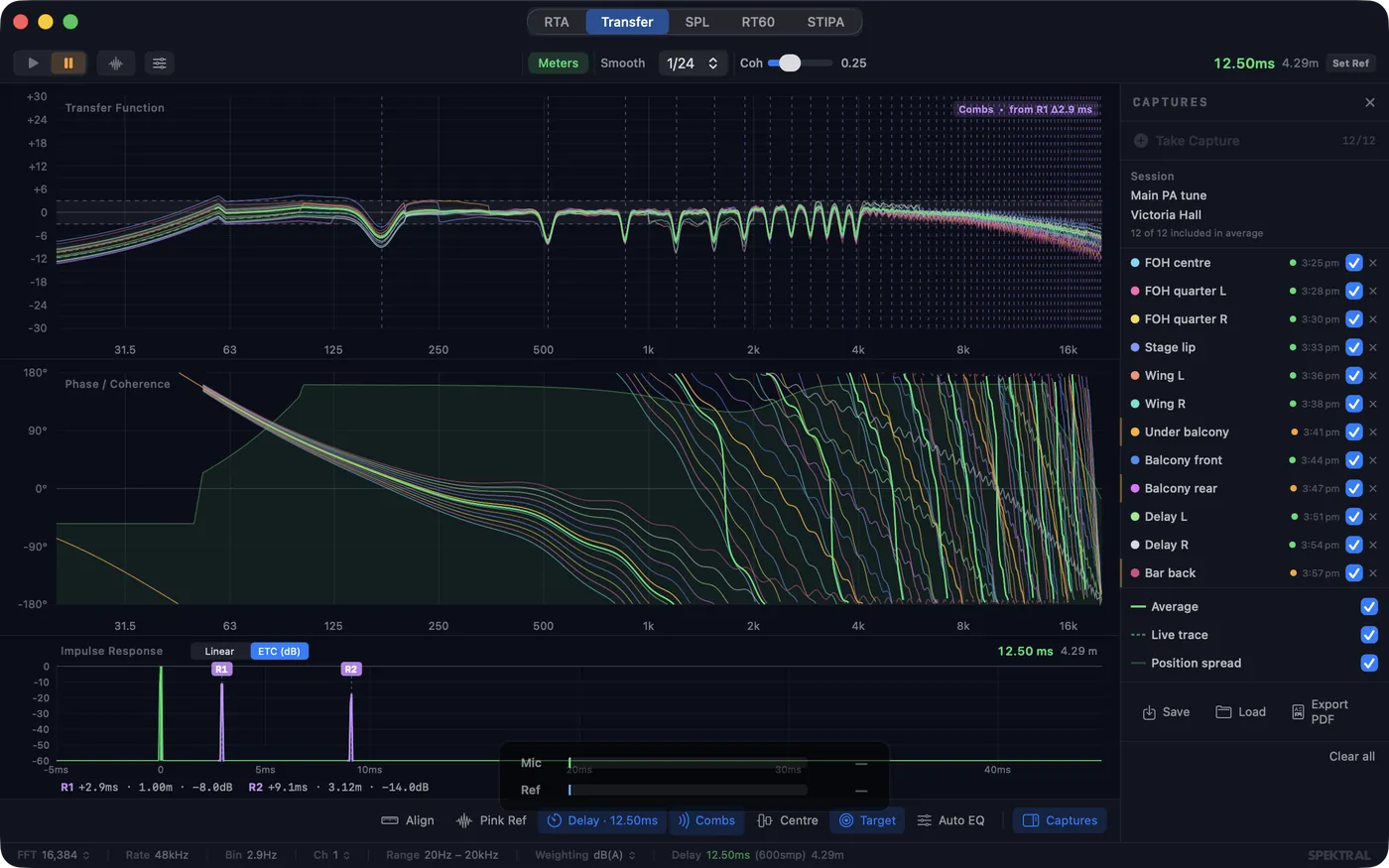Click the Take Capture plus icon
Screen dimensions: 1389x868
(x=1141, y=141)
